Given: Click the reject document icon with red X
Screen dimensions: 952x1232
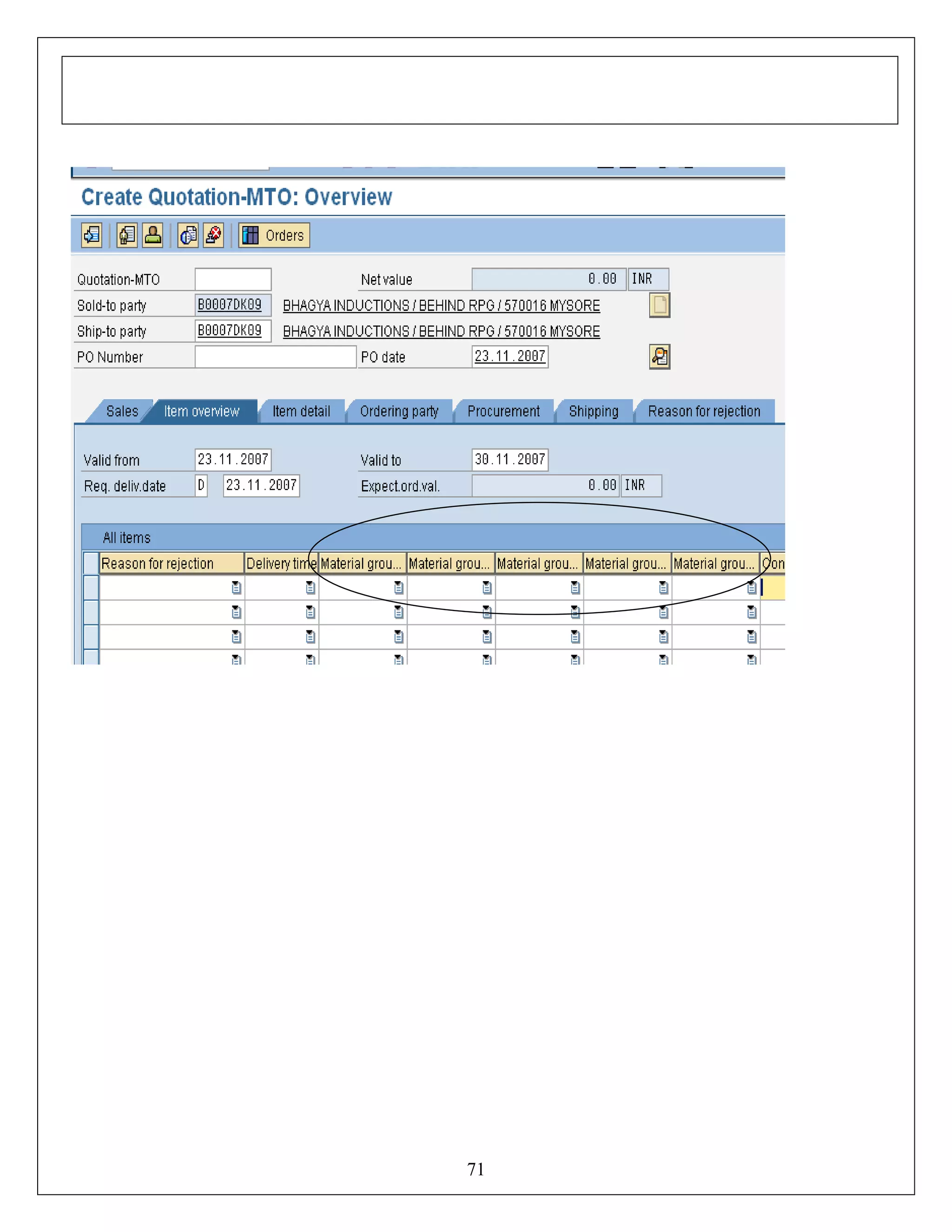Looking at the screenshot, I should (x=214, y=235).
